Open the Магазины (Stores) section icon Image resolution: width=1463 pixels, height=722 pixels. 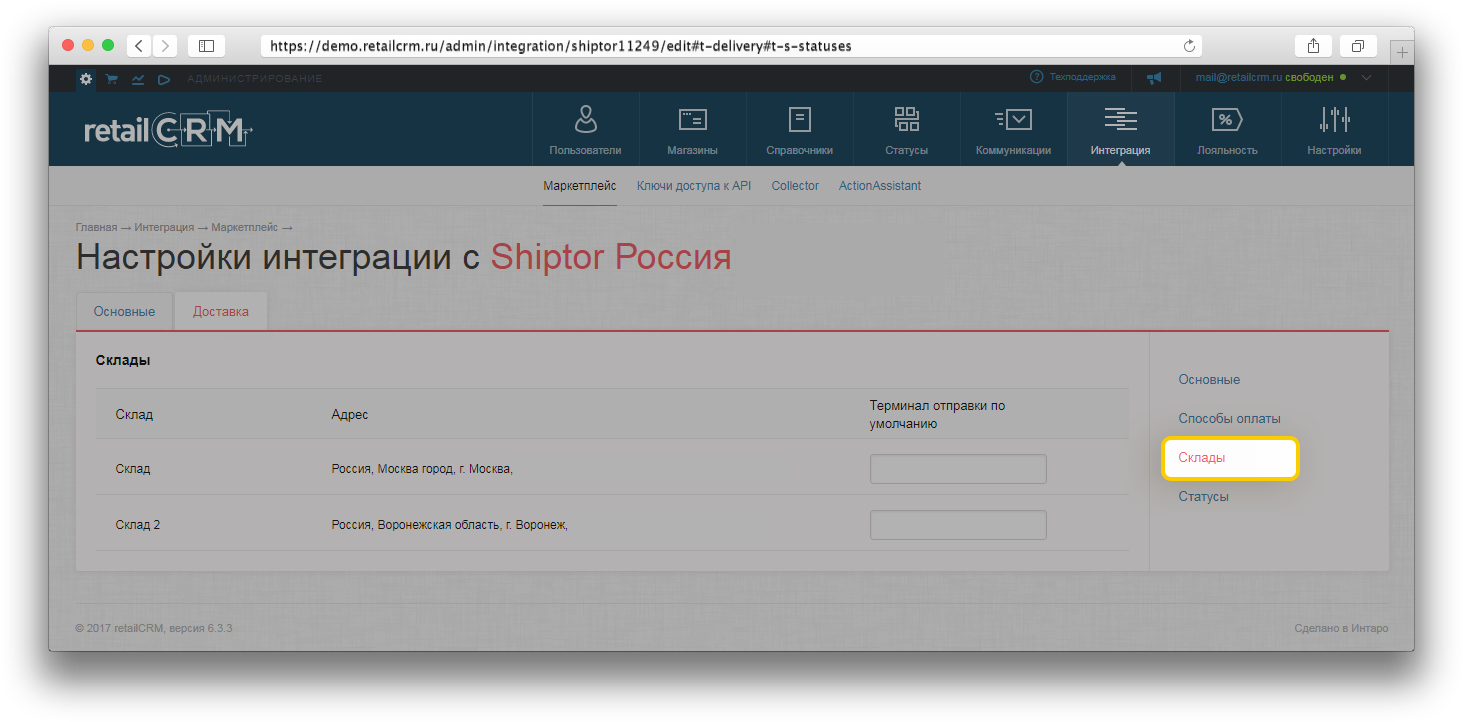tap(692, 121)
